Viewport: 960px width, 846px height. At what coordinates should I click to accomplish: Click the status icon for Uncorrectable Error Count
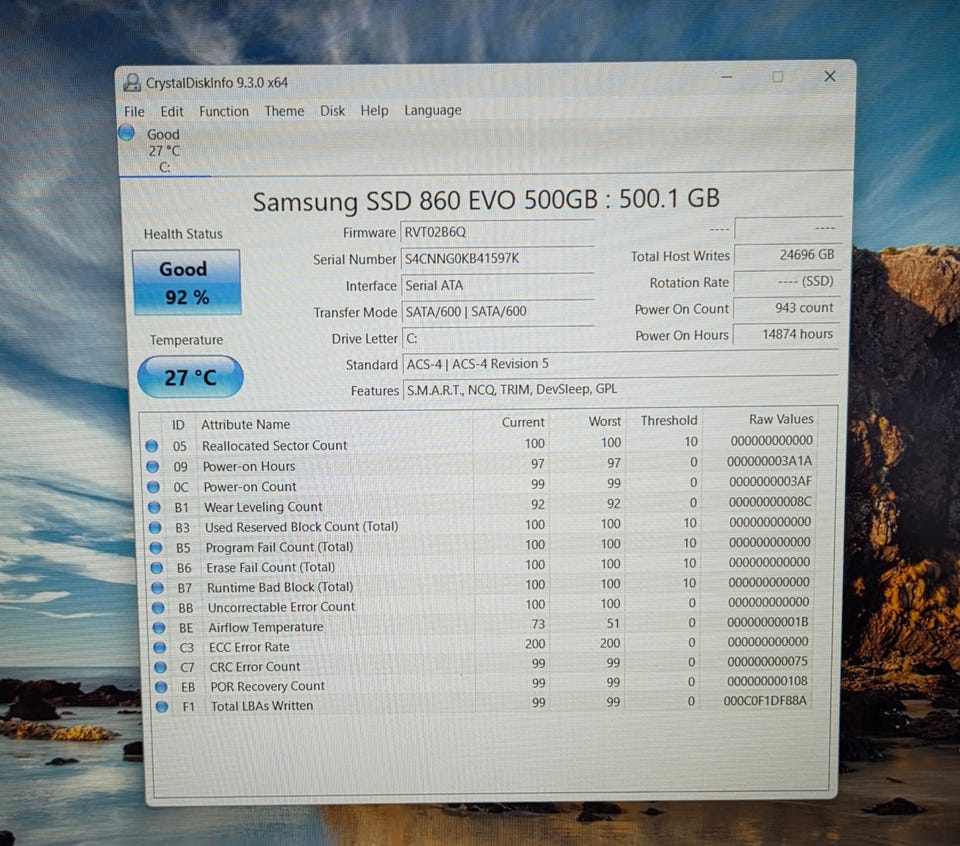158,608
